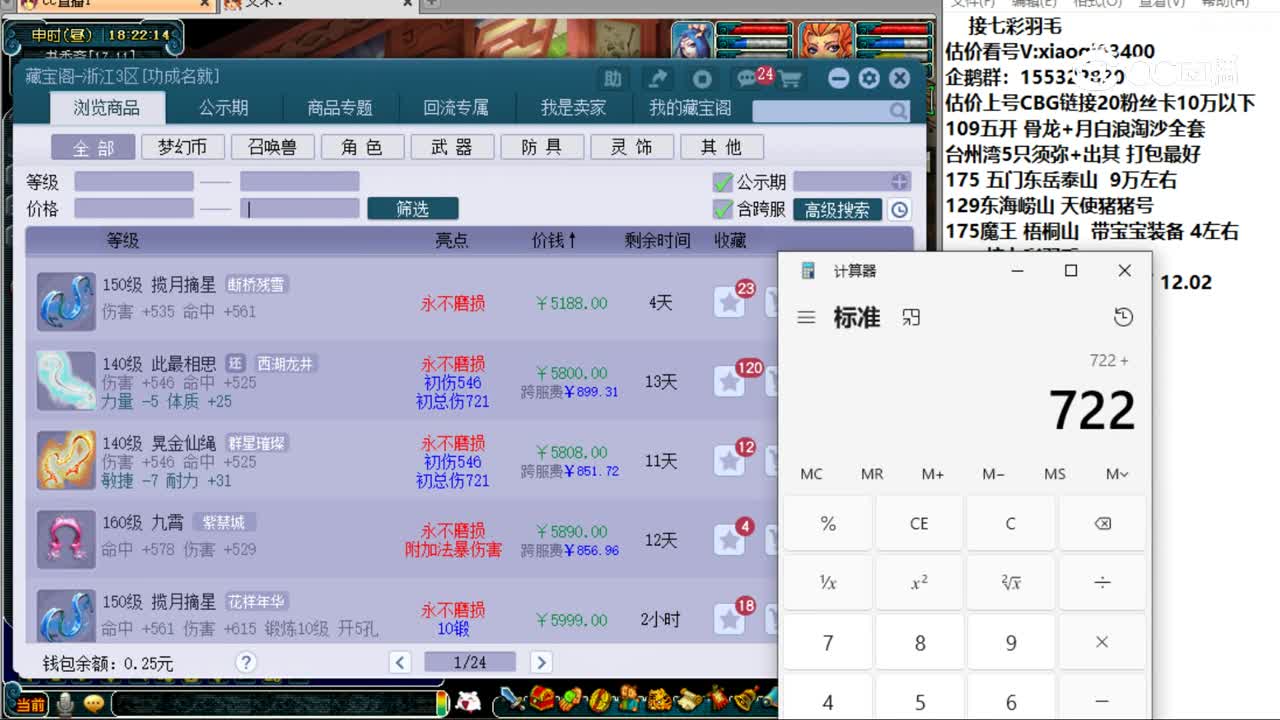The width and height of the screenshot is (1280, 720).
Task: Favorite the 150级 揽月摘星 listing star
Action: click(729, 302)
